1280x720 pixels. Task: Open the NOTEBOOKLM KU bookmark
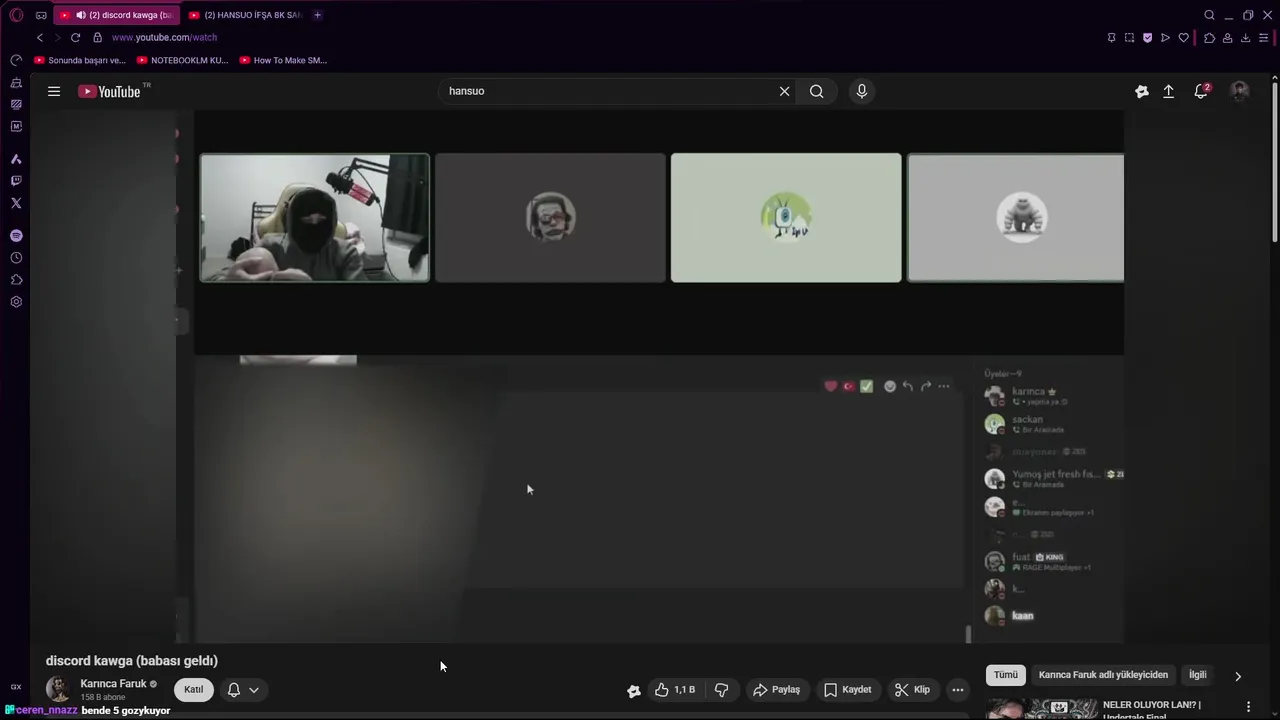coord(183,60)
